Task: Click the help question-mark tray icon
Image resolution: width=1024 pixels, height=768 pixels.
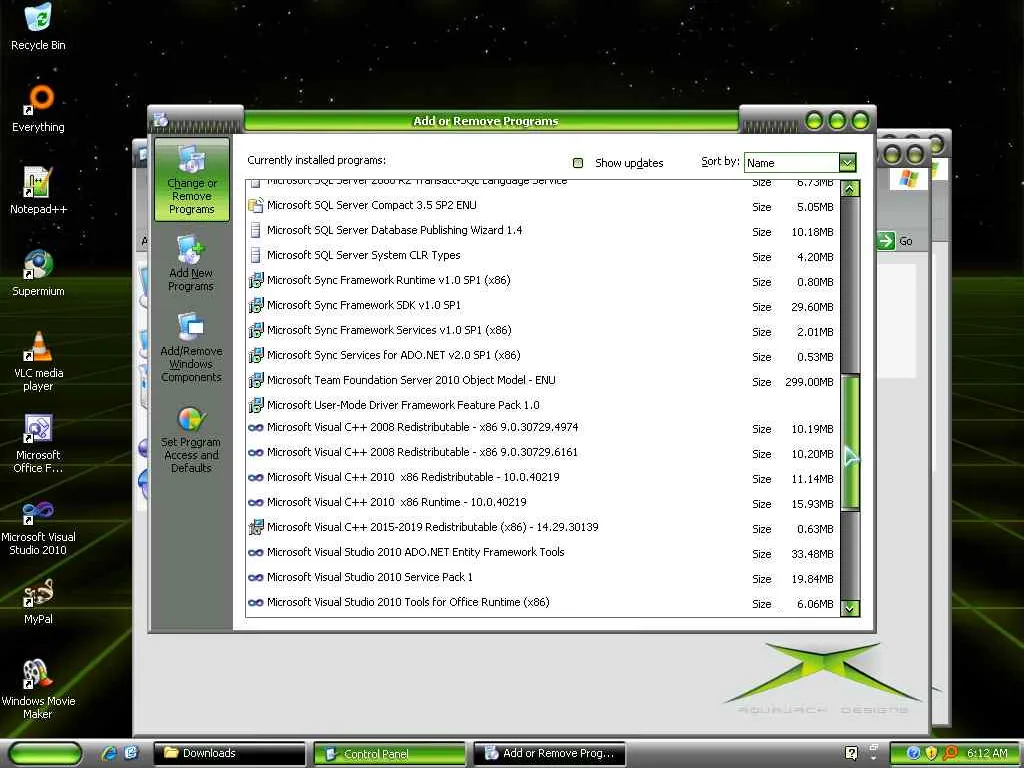Action: click(x=852, y=753)
